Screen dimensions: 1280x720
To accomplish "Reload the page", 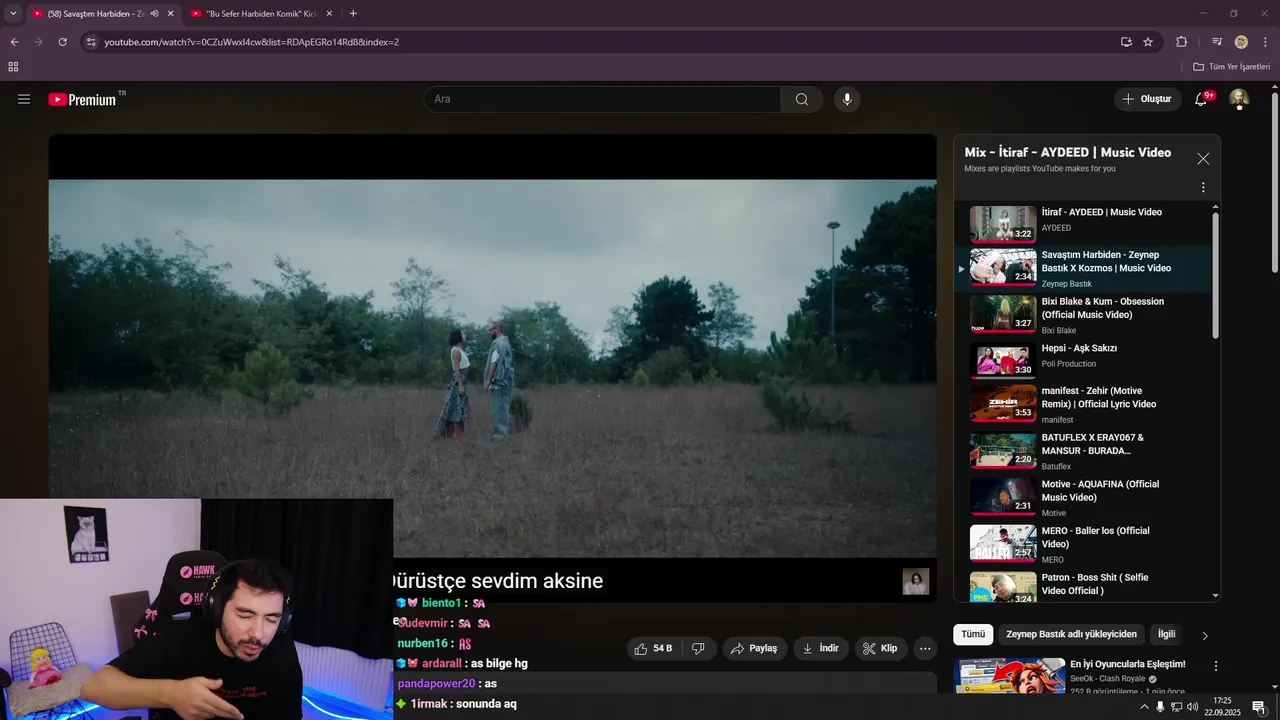I will click(x=62, y=42).
